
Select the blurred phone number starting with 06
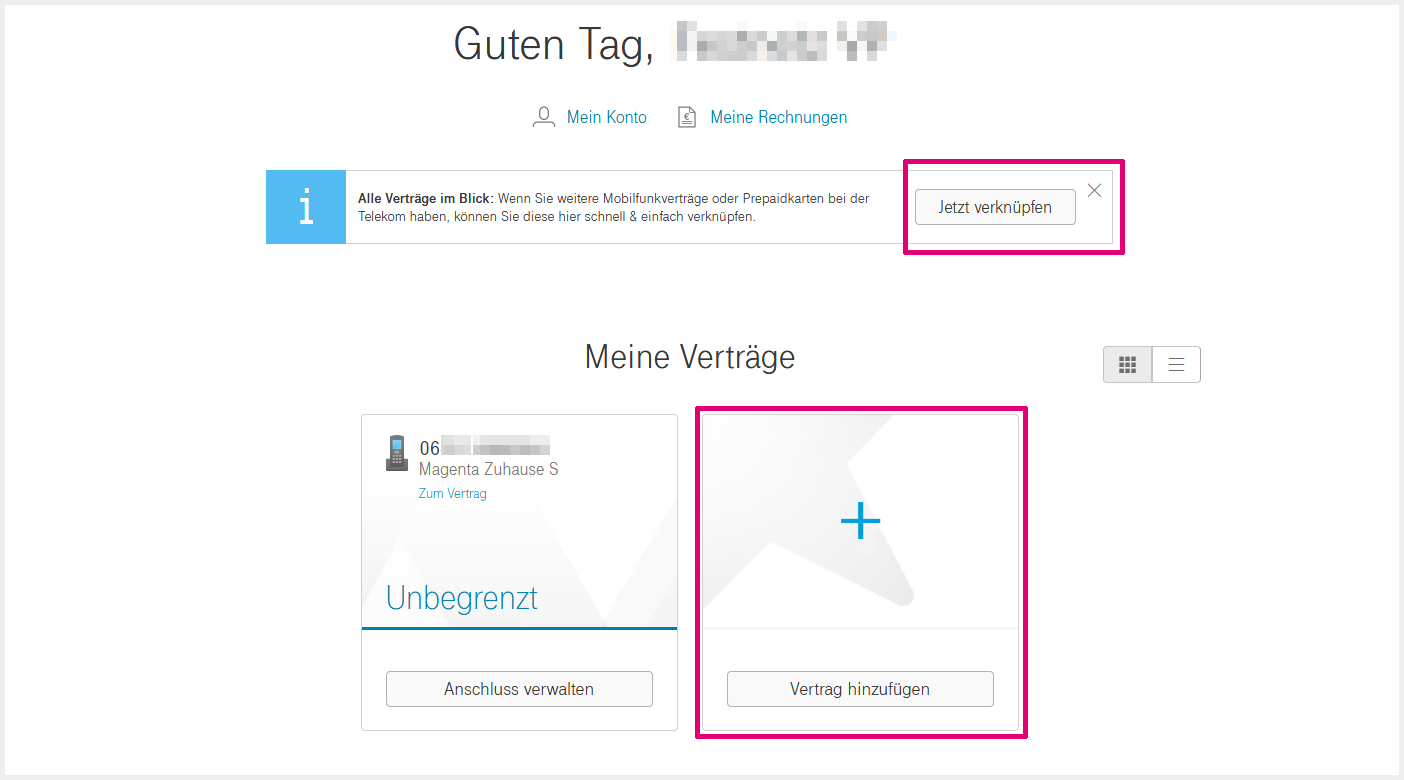click(x=485, y=447)
